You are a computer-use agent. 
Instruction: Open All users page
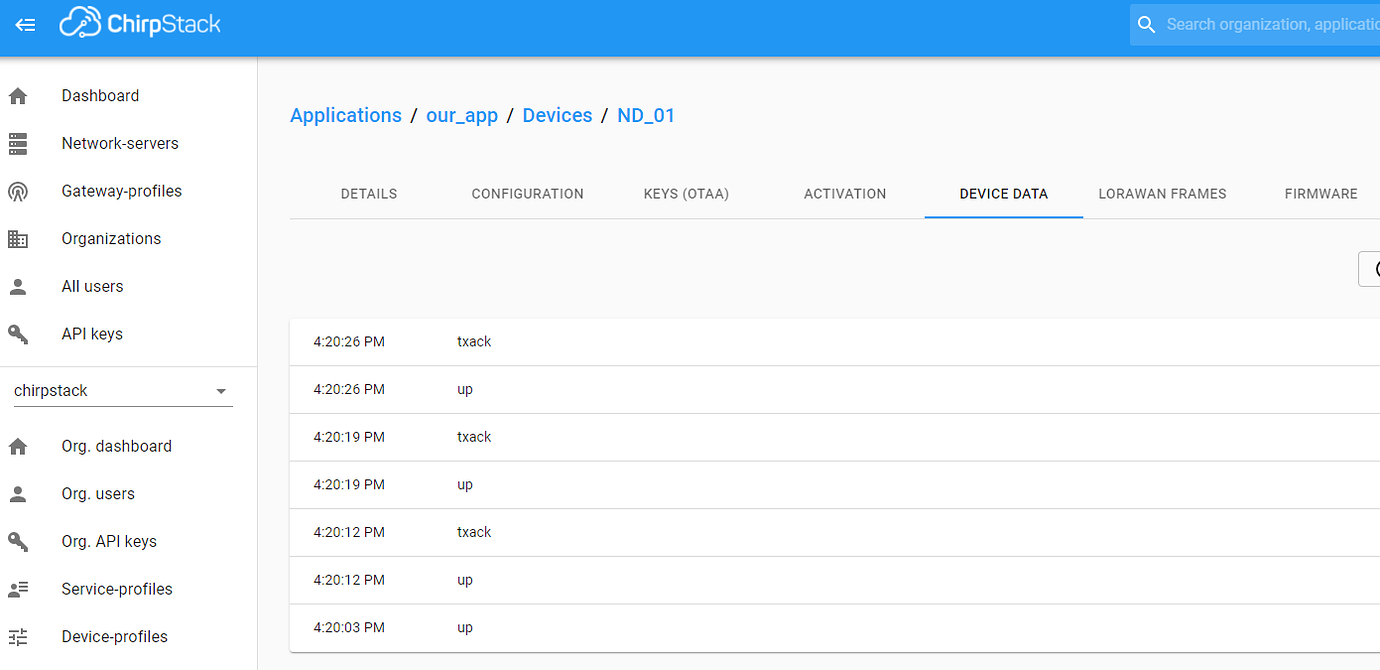tap(92, 287)
